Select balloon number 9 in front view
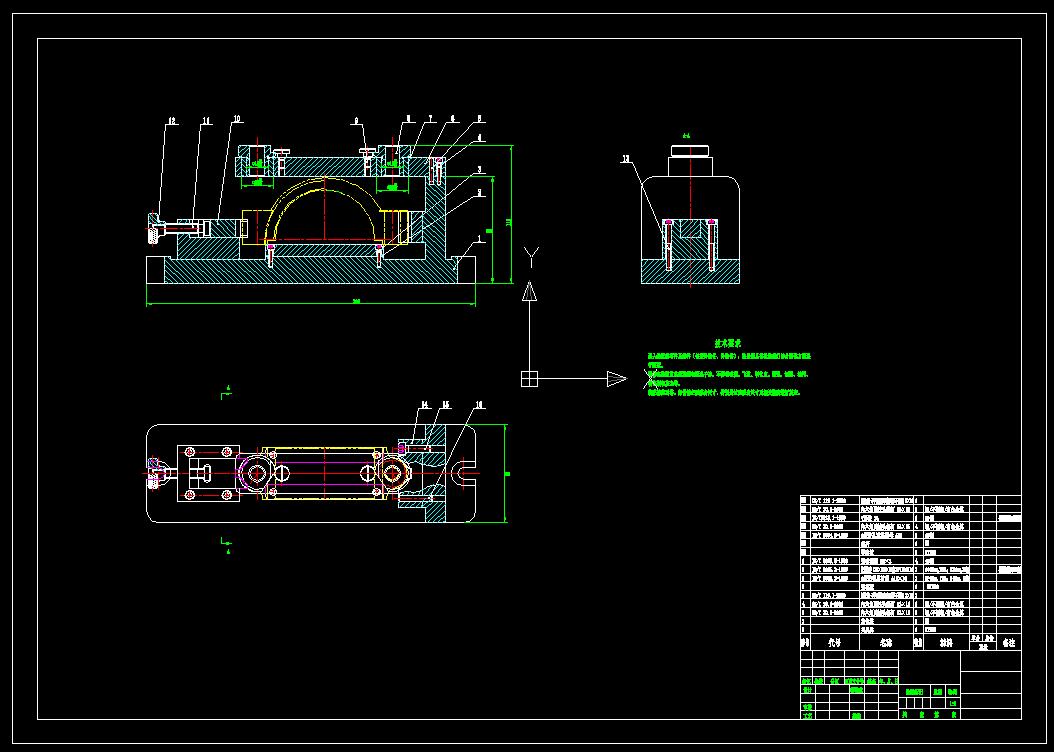This screenshot has height=752, width=1054. 356,121
